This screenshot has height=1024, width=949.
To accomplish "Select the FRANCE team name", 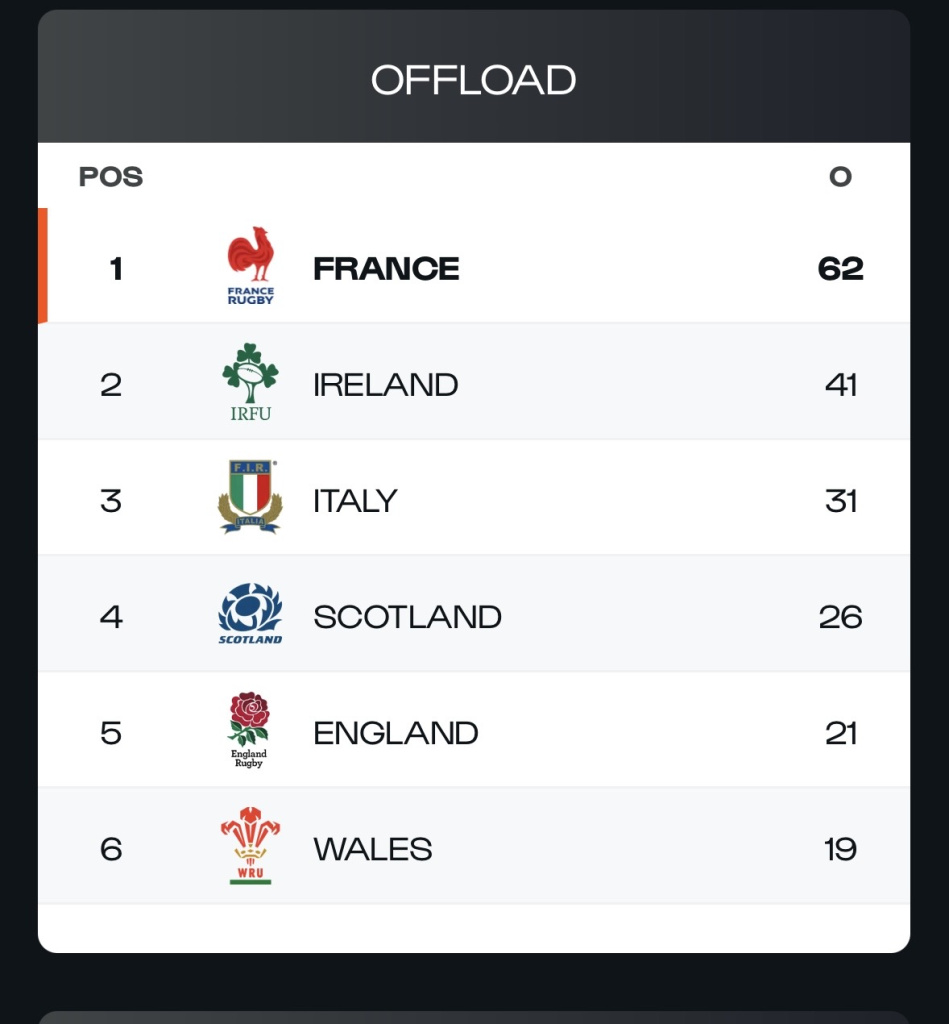I will click(x=386, y=268).
